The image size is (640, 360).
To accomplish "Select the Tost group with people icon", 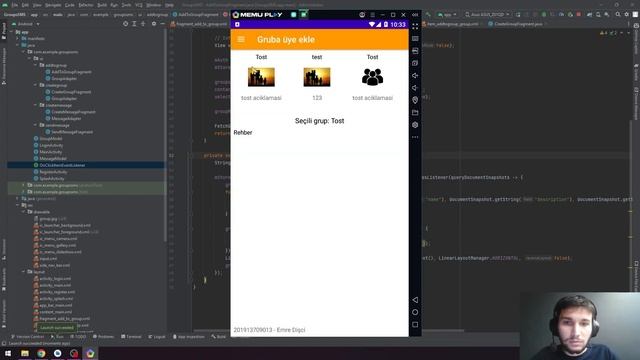I will 372,77.
